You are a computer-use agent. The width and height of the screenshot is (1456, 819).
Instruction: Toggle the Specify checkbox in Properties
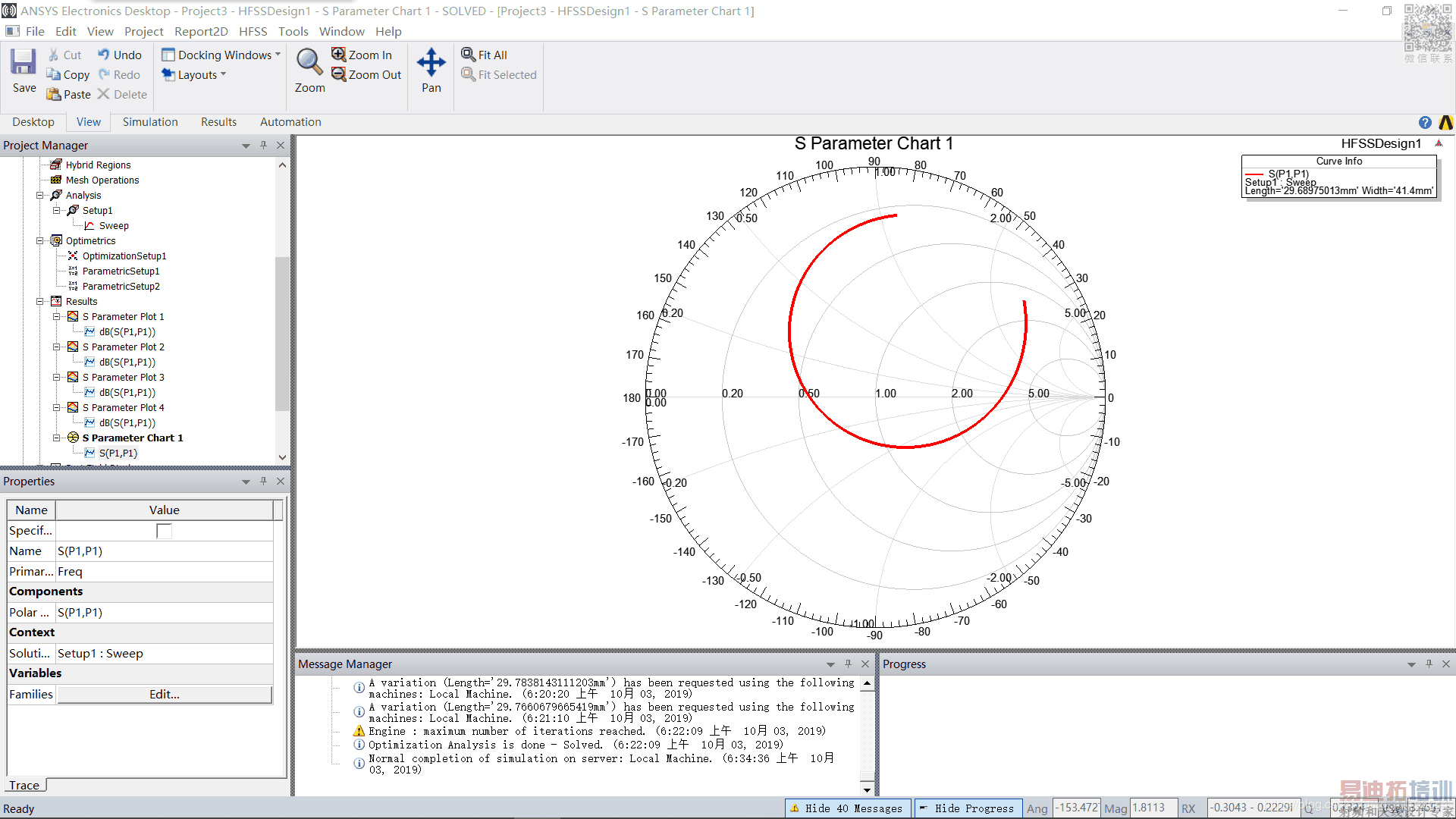(x=164, y=531)
